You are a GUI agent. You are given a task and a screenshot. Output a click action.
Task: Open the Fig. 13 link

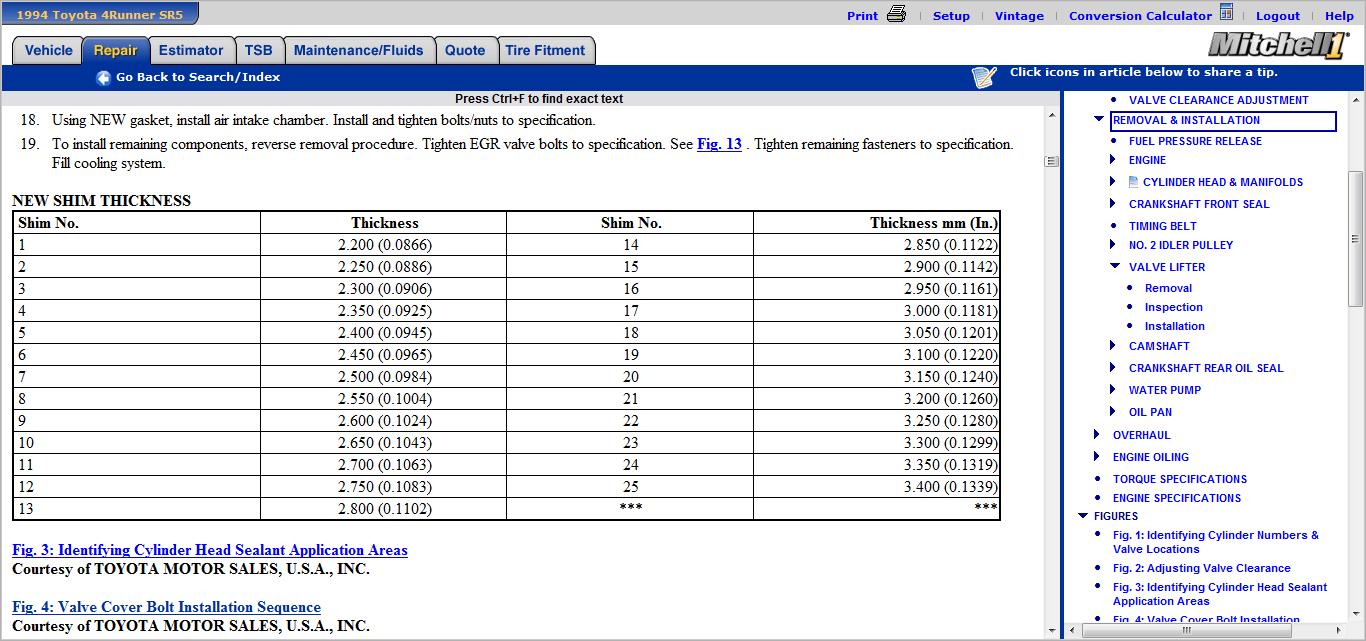point(719,144)
